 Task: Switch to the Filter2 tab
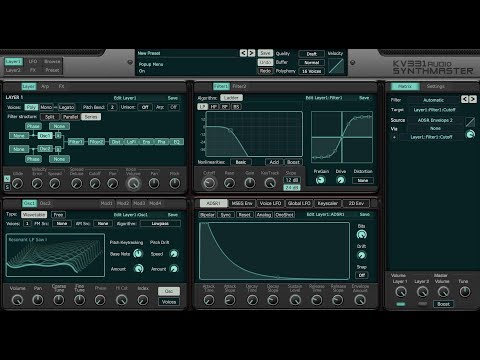click(x=239, y=86)
